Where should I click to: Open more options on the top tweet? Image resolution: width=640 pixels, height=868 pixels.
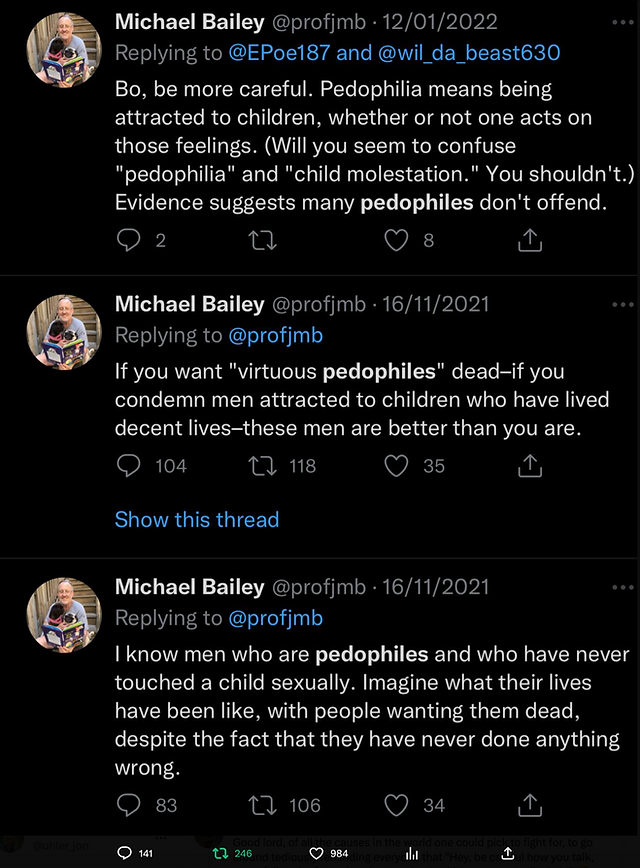coord(621,20)
